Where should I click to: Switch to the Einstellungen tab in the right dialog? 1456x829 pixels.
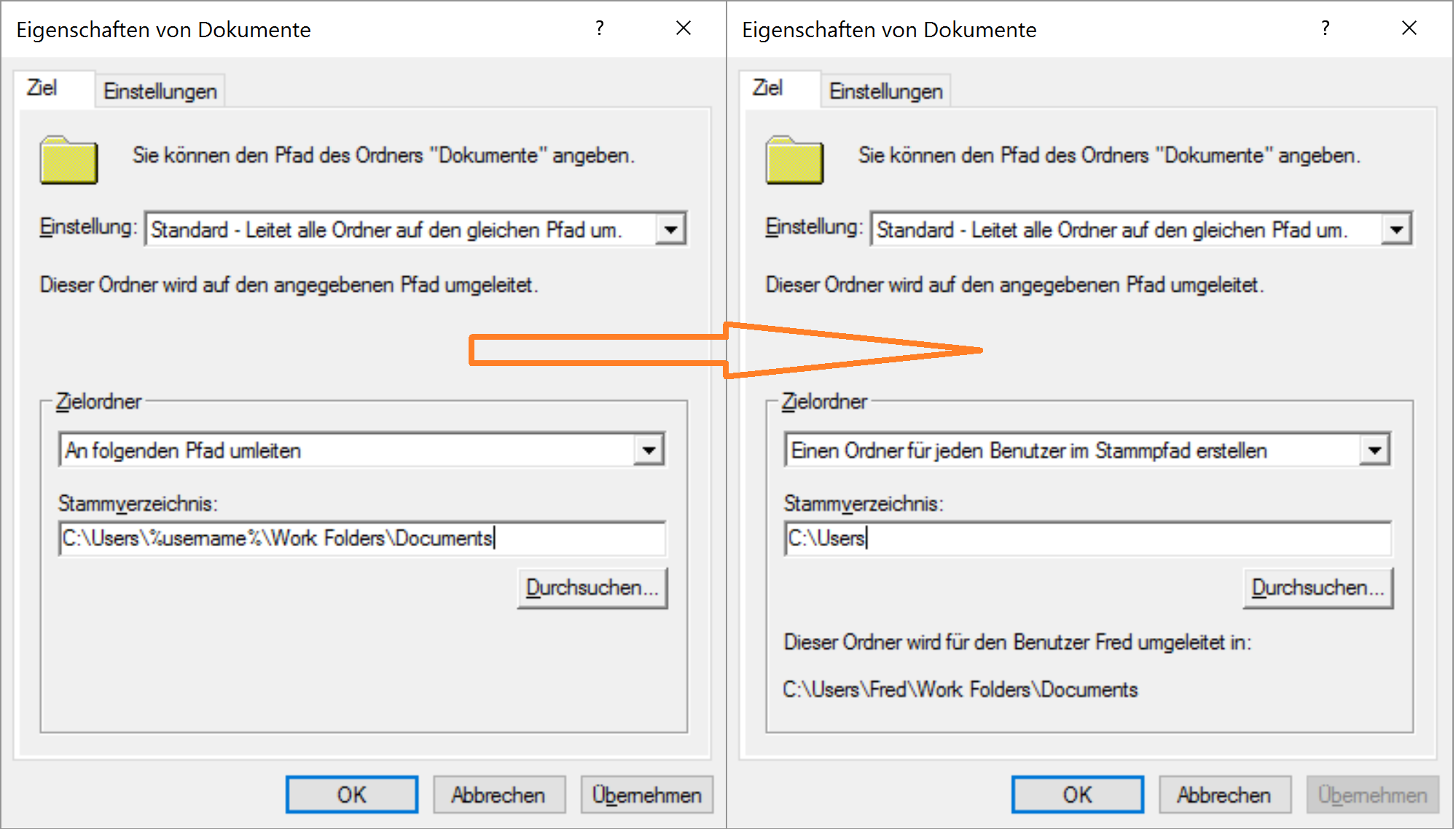(x=886, y=91)
